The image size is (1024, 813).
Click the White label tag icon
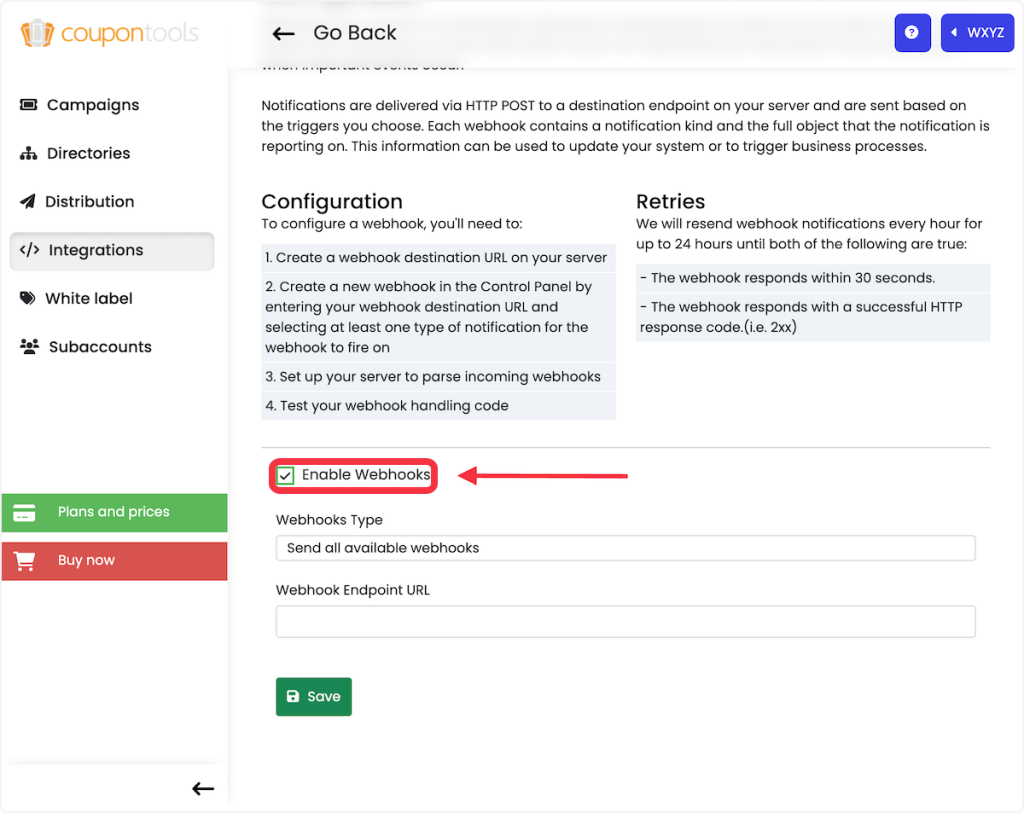pos(28,298)
